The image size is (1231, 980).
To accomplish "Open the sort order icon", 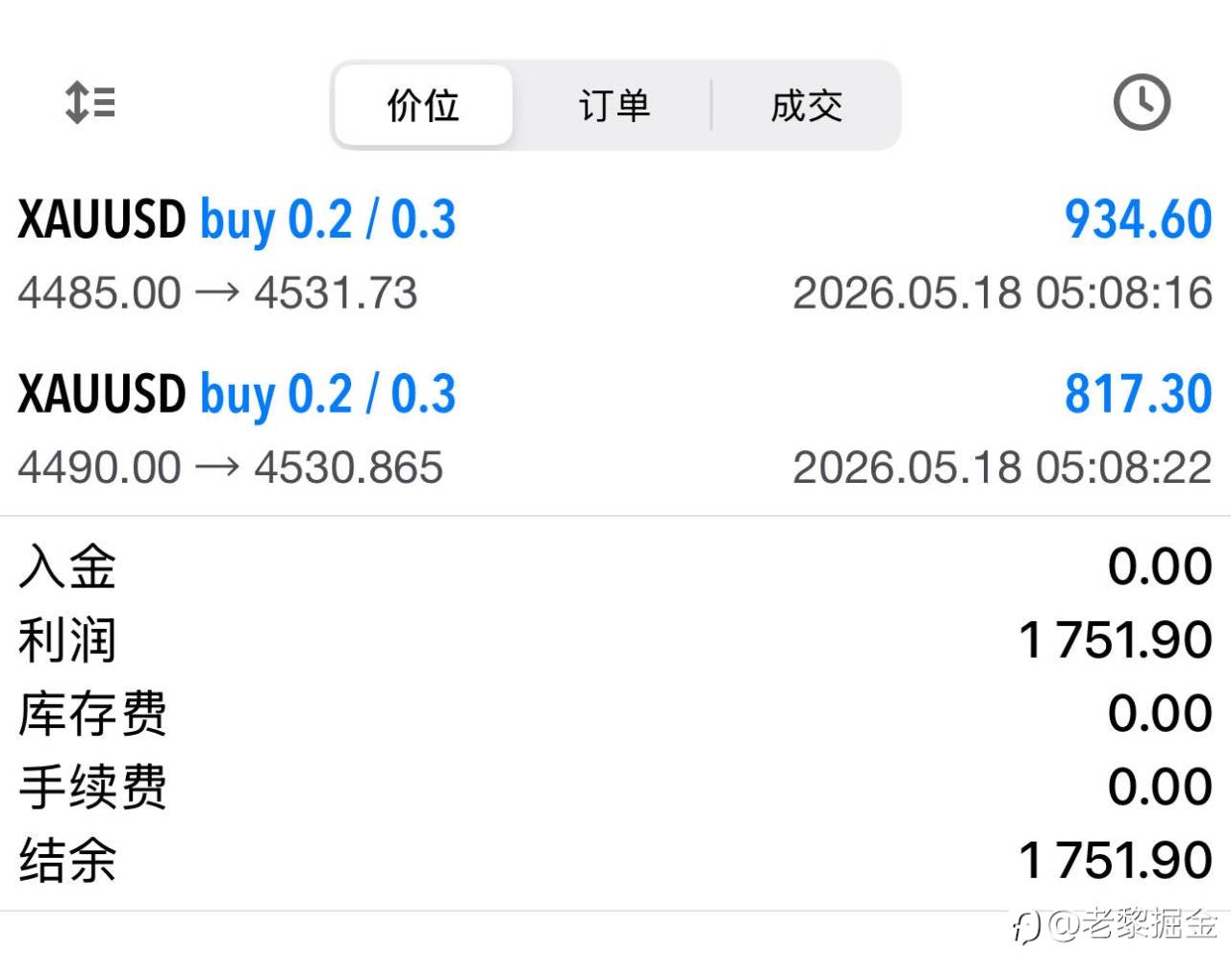I will tap(90, 103).
